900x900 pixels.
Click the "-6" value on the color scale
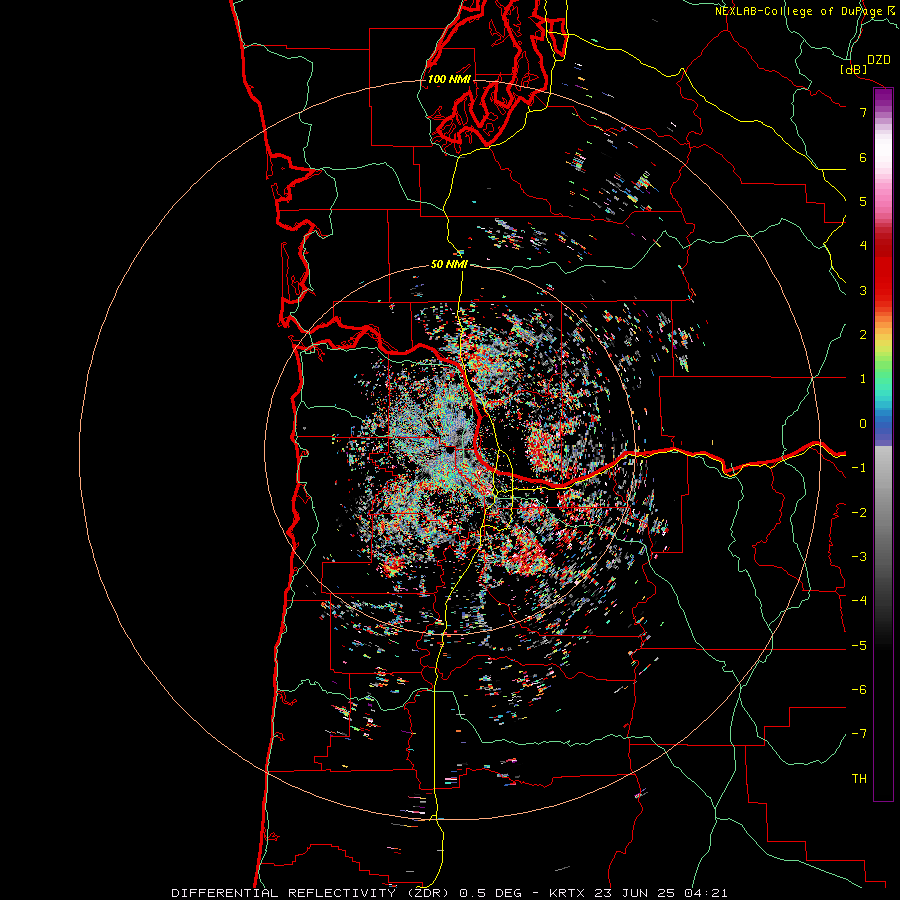[x=859, y=689]
